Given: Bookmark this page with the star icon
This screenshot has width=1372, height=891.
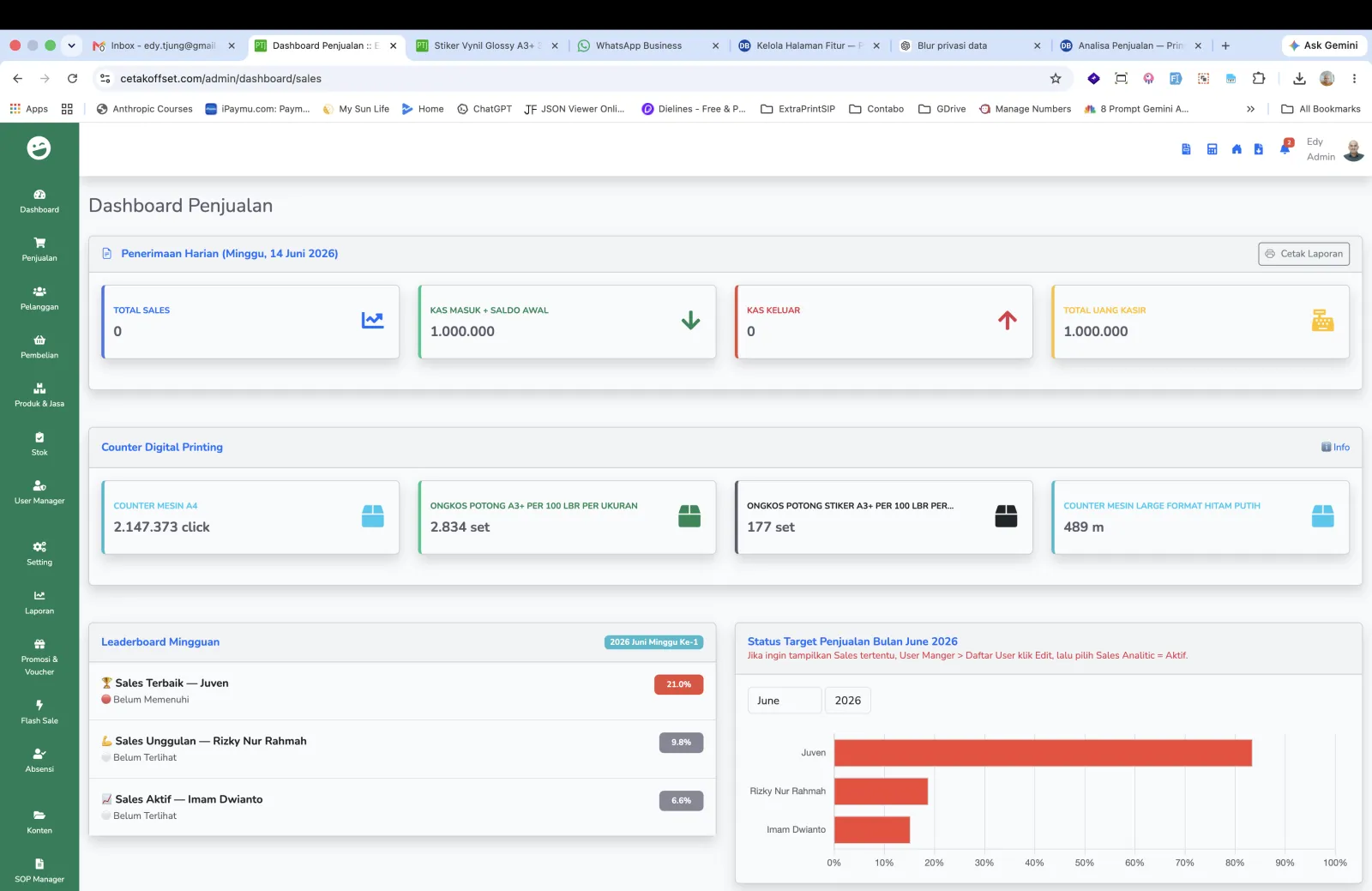Looking at the screenshot, I should click(x=1056, y=78).
